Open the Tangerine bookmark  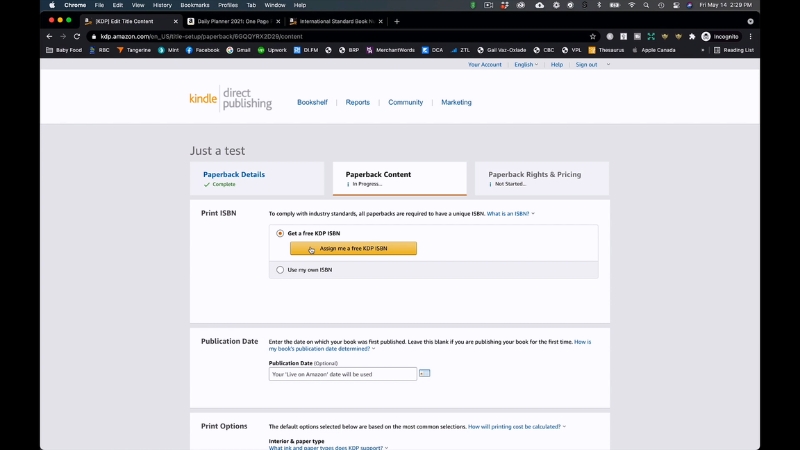[x=134, y=50]
